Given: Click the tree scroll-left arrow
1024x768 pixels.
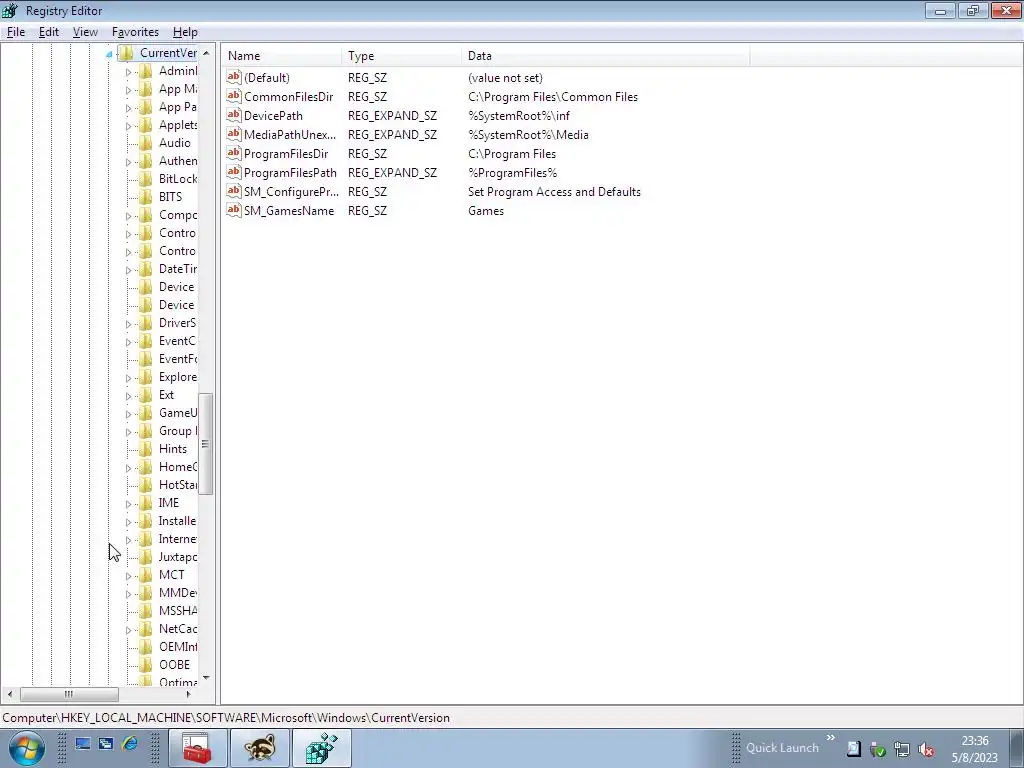Looking at the screenshot, I should (10, 694).
